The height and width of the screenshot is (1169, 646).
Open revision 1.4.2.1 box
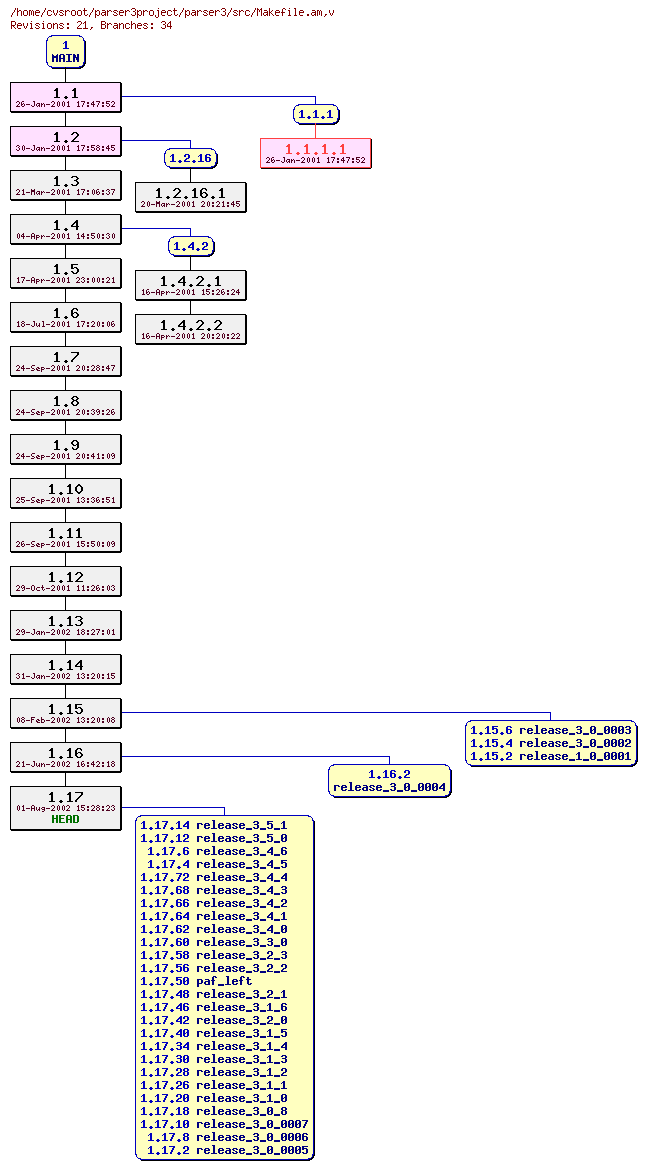click(190, 286)
